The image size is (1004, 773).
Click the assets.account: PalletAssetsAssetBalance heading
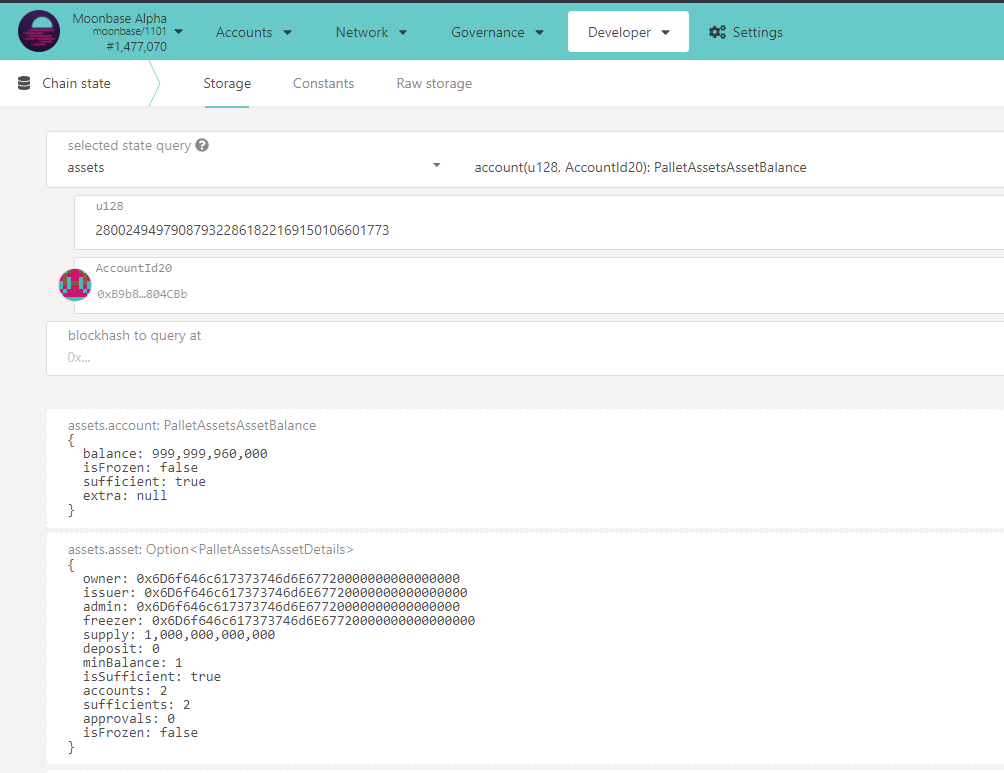click(192, 425)
